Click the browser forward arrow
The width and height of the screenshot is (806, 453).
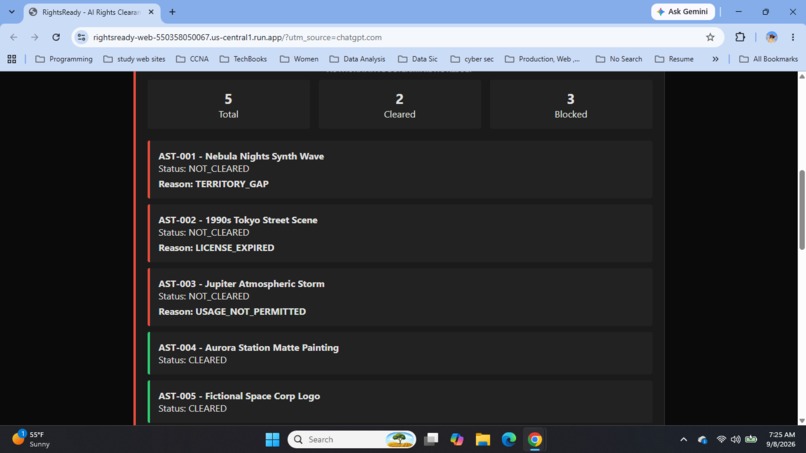tap(34, 37)
